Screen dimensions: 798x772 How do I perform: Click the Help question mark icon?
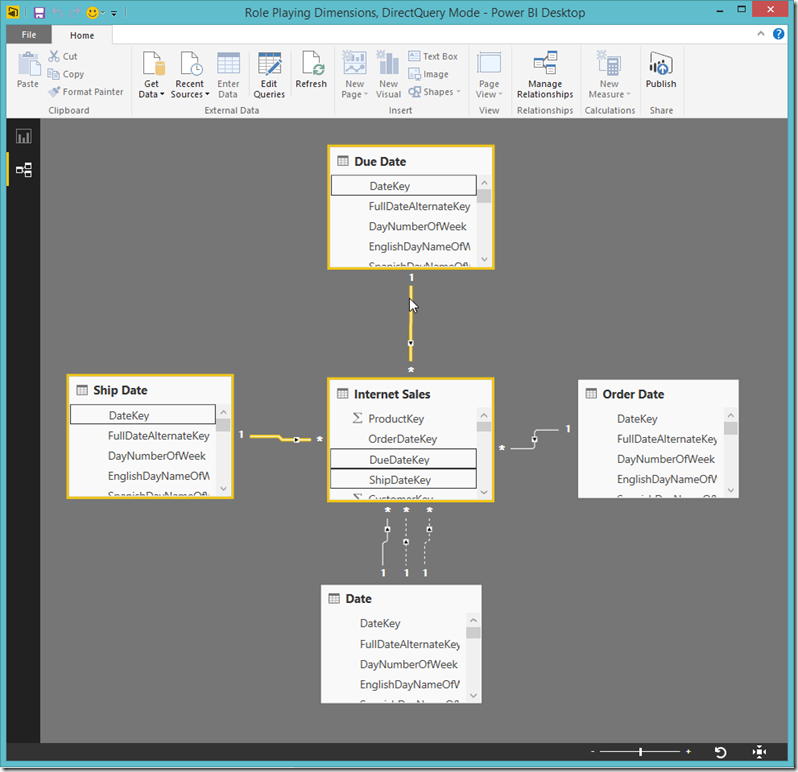coord(779,34)
